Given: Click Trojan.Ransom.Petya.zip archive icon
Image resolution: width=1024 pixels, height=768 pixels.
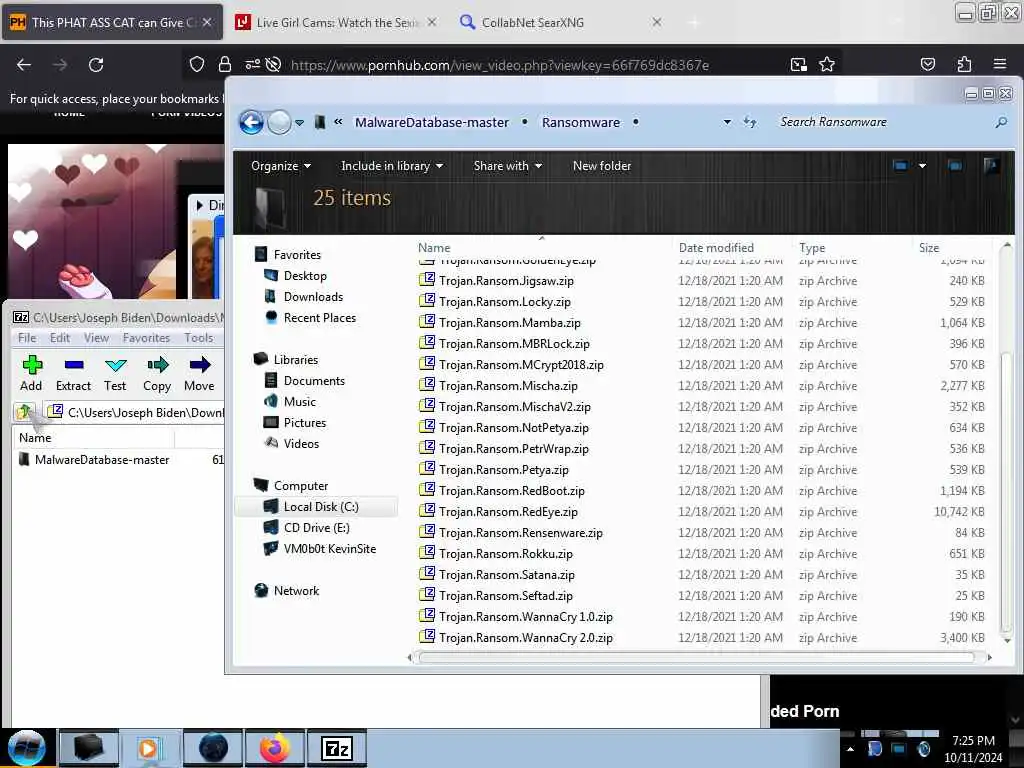Looking at the screenshot, I should tap(426, 469).
